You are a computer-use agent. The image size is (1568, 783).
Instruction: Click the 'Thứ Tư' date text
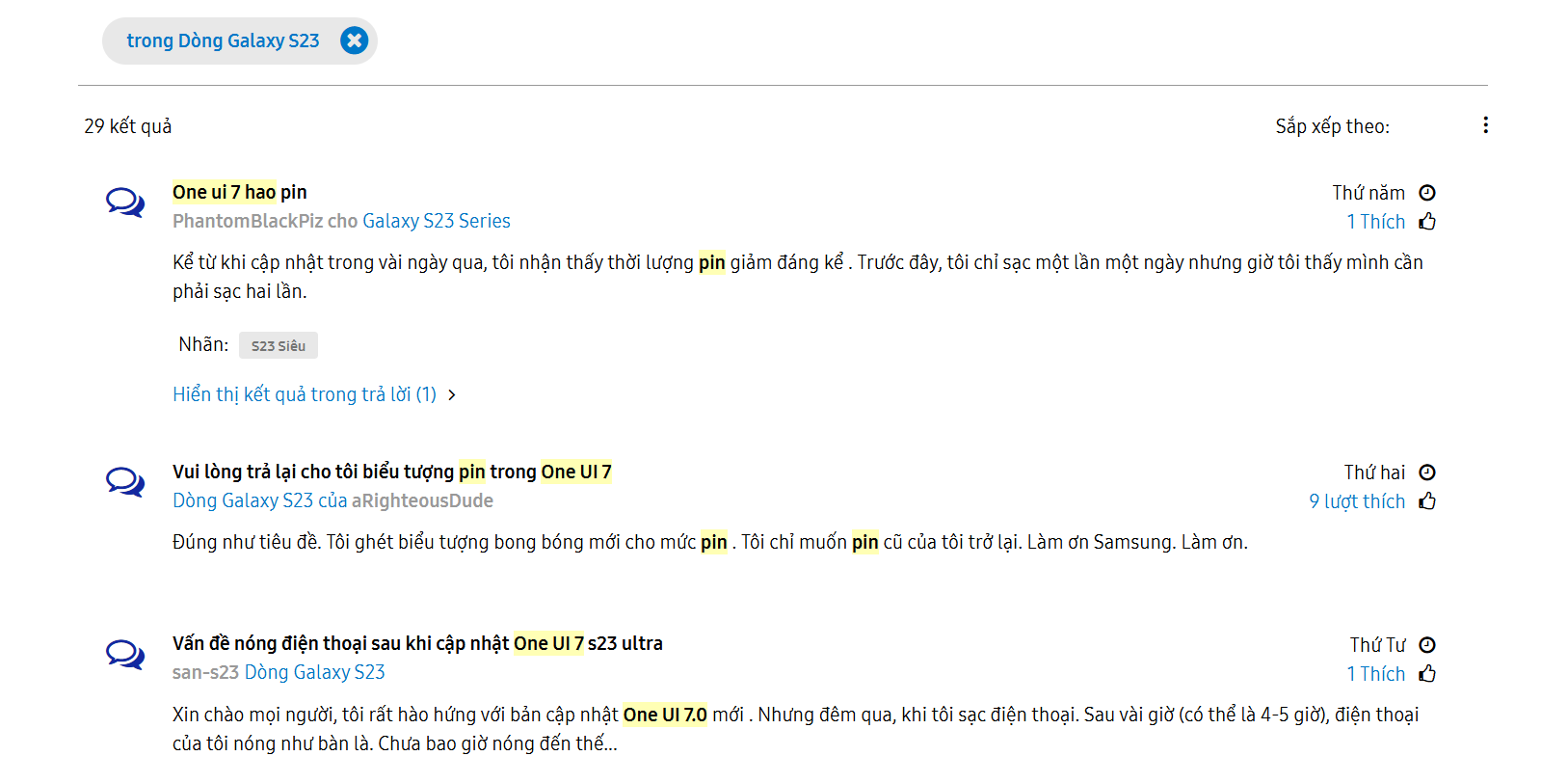pos(1377,645)
